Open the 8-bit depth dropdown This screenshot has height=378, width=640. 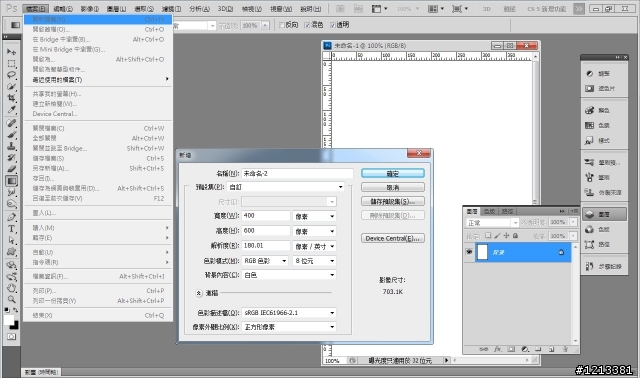pyautogui.click(x=314, y=260)
